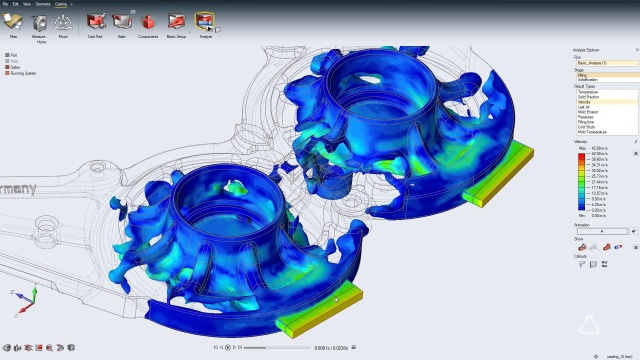The image size is (640, 360).
Task: Expand Basic Setup dropdown arrow
Action: (x=189, y=32)
